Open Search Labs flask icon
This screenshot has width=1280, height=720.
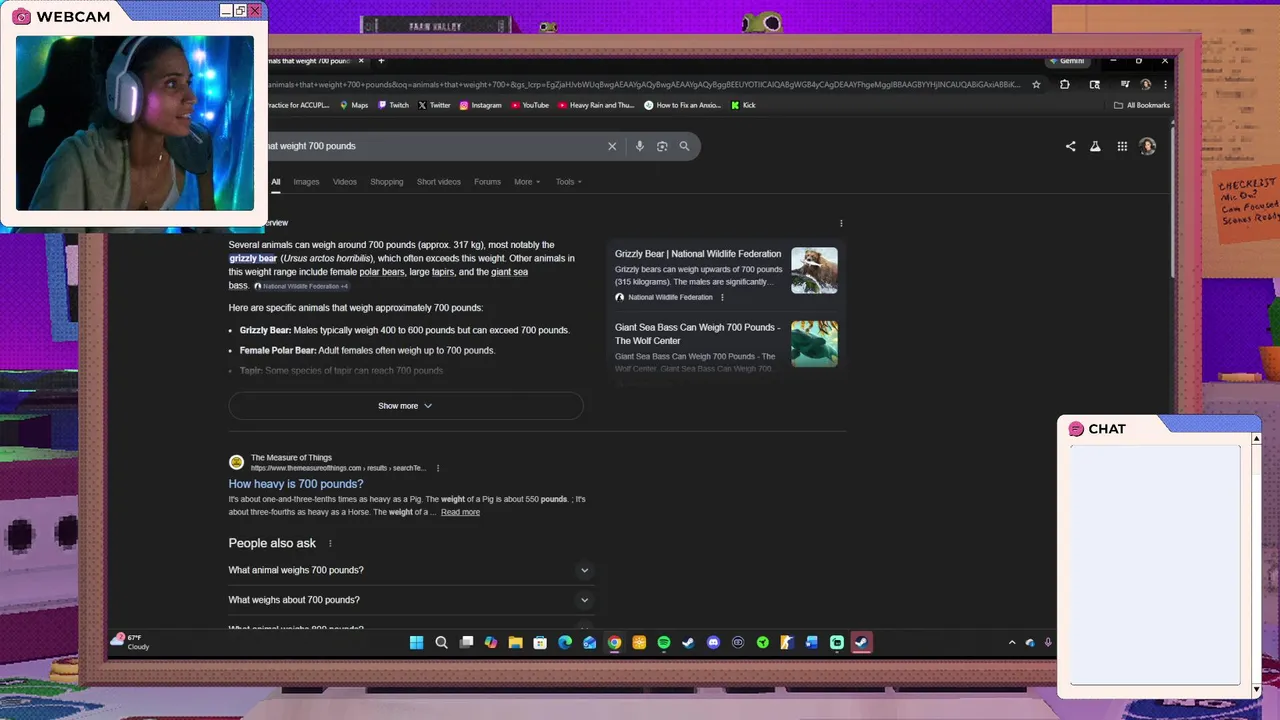pos(1095,146)
